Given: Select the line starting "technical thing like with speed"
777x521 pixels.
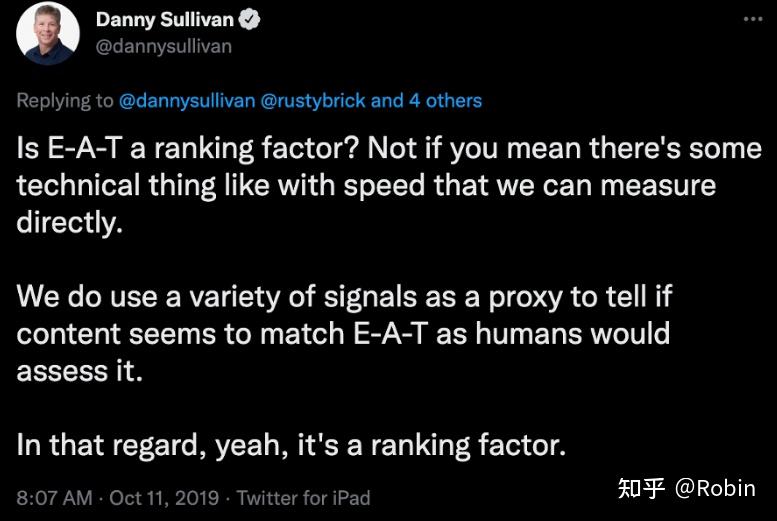Looking at the screenshot, I should [366, 186].
